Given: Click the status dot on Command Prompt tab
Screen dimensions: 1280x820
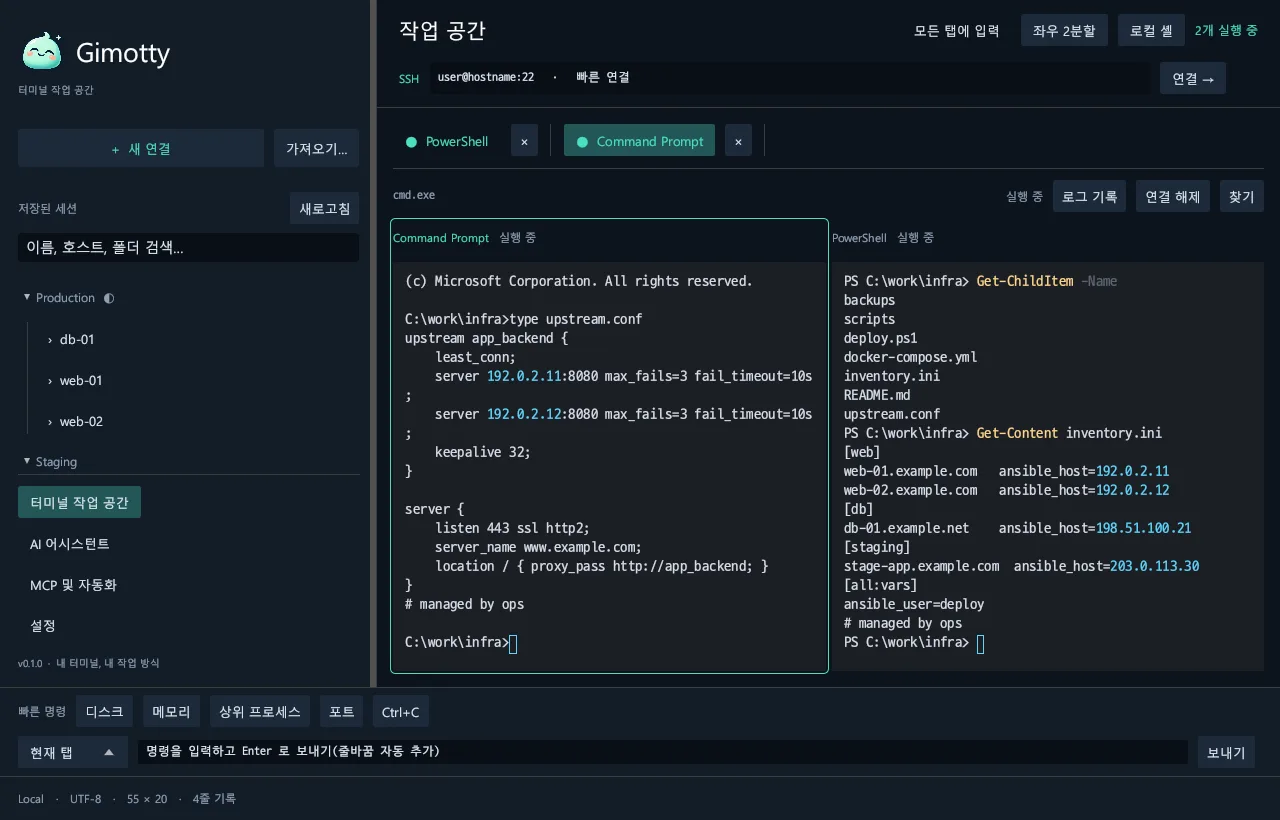Looking at the screenshot, I should [x=582, y=142].
